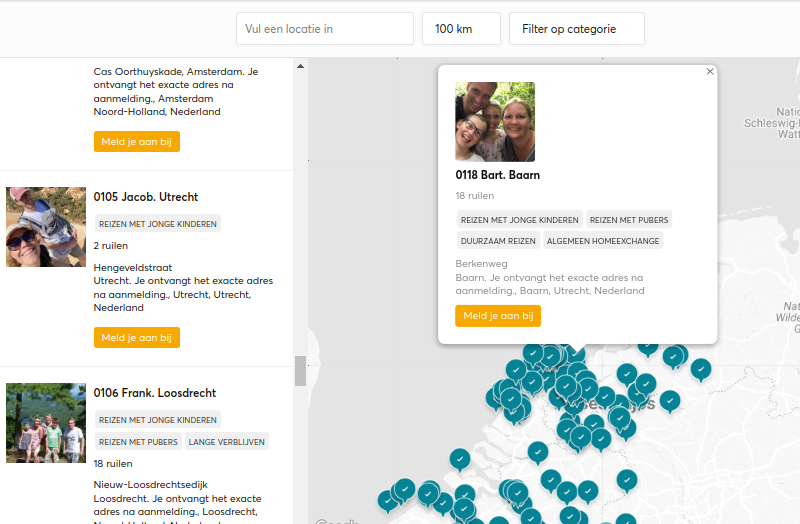
Task: Click the 0105 Jacob. Utrecht title
Action: pos(145,197)
